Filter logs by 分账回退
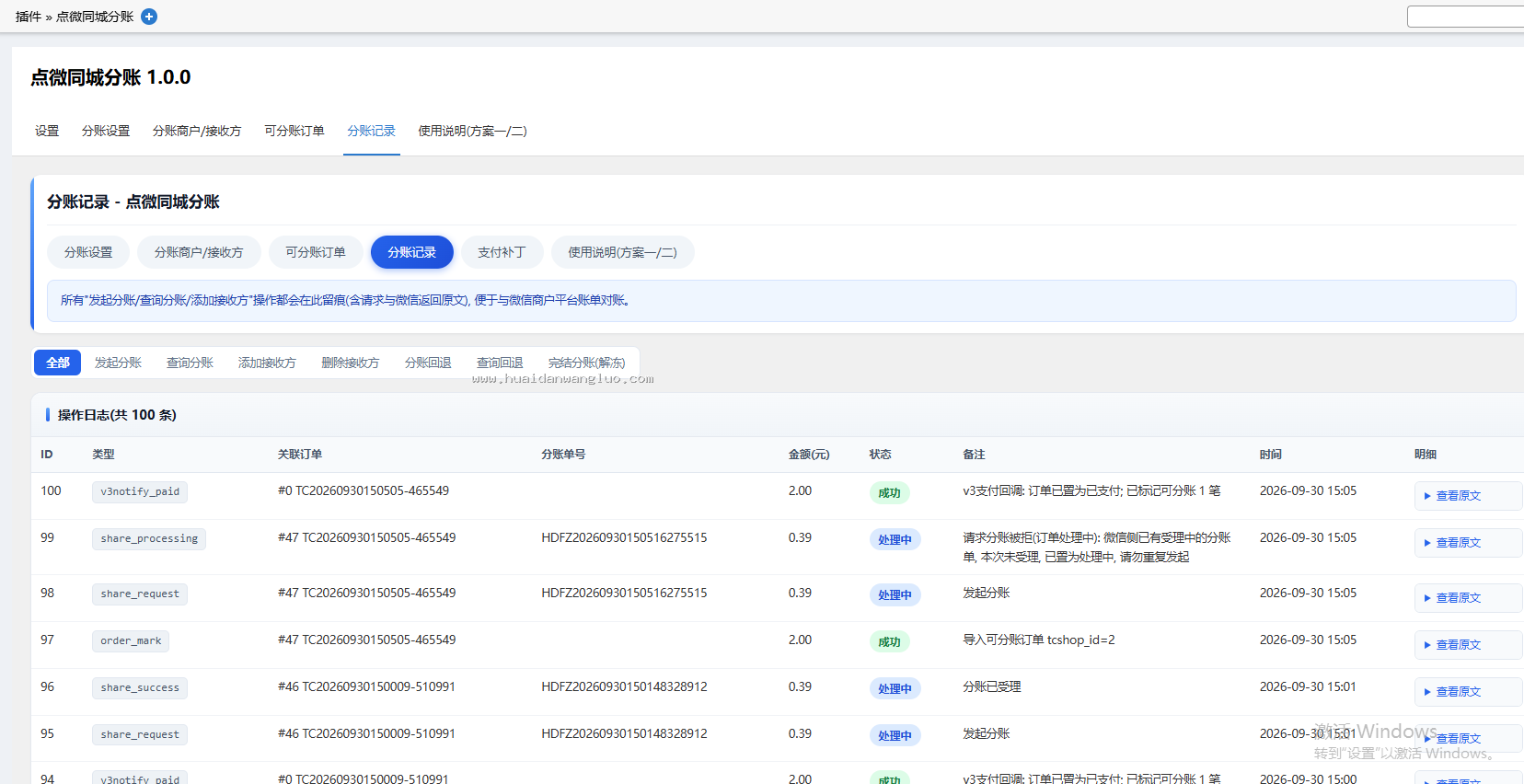Image resolution: width=1524 pixels, height=784 pixels. point(428,363)
